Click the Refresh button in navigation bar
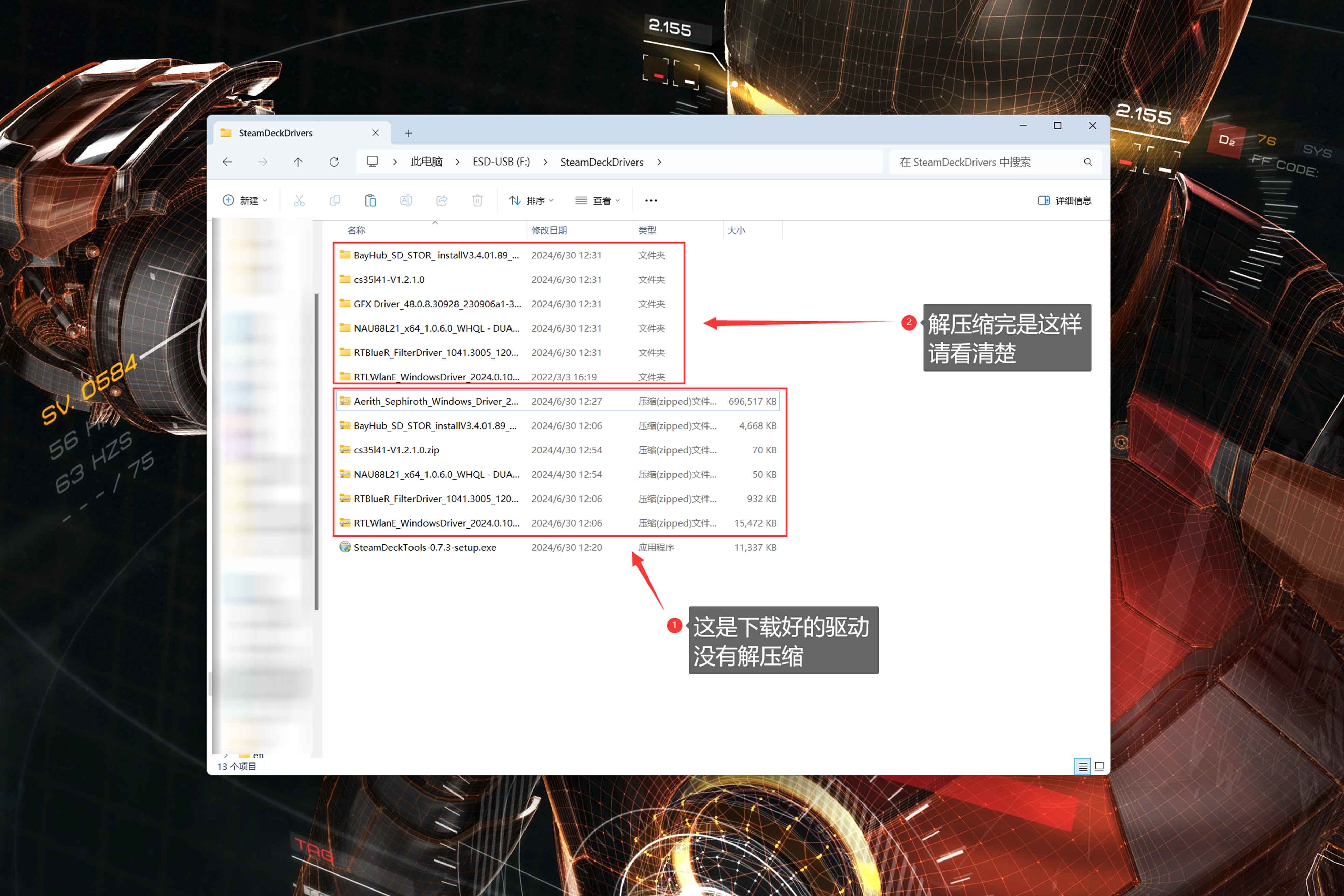This screenshot has width=1344, height=896. click(334, 162)
